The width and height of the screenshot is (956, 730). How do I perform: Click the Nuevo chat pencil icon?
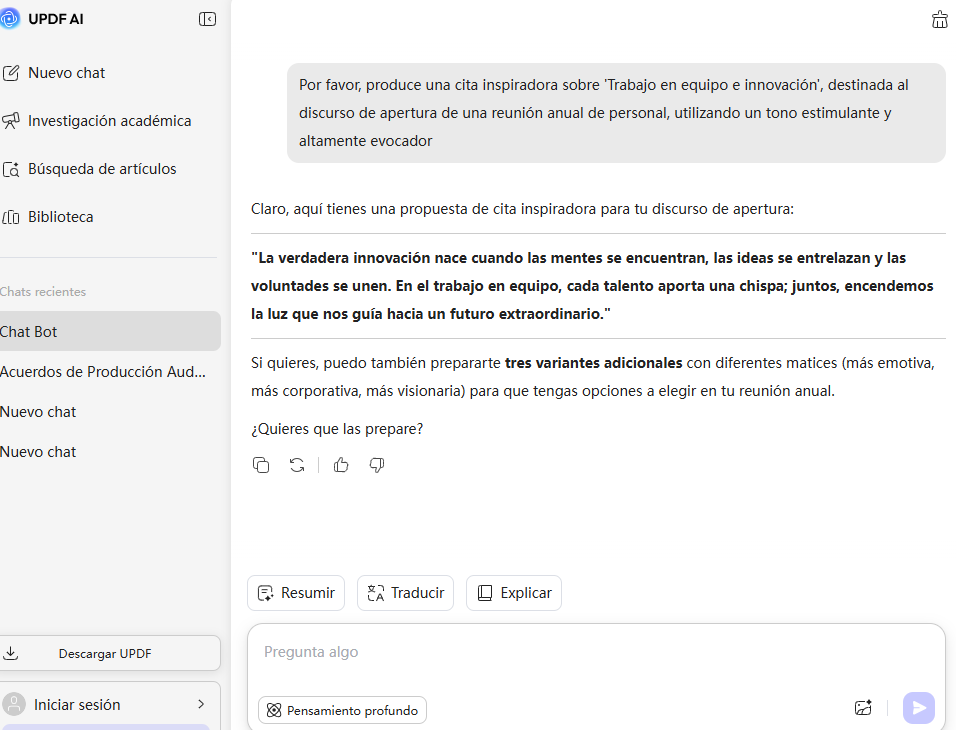click(x=10, y=73)
